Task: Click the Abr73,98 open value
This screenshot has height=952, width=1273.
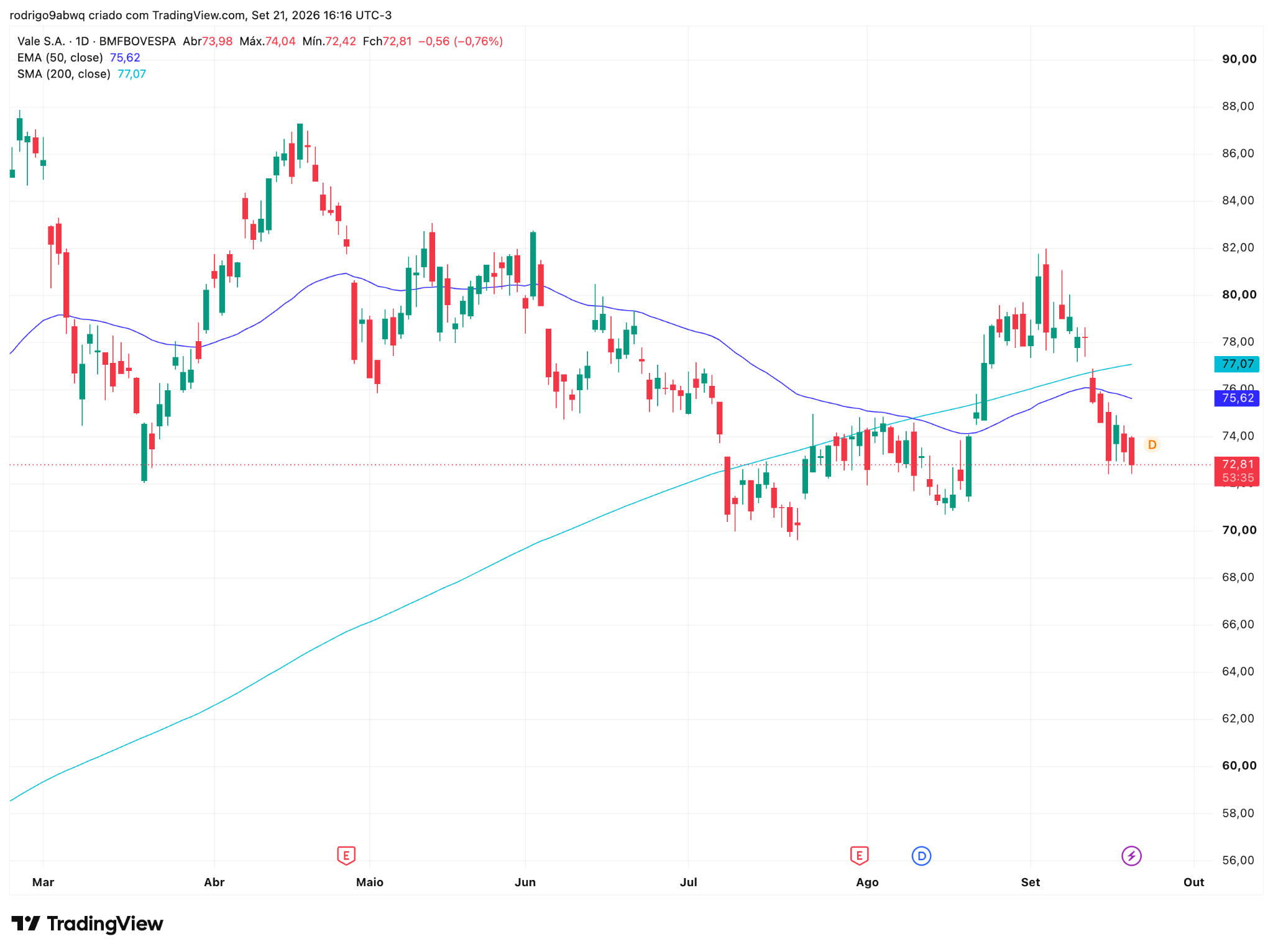Action: (208, 42)
